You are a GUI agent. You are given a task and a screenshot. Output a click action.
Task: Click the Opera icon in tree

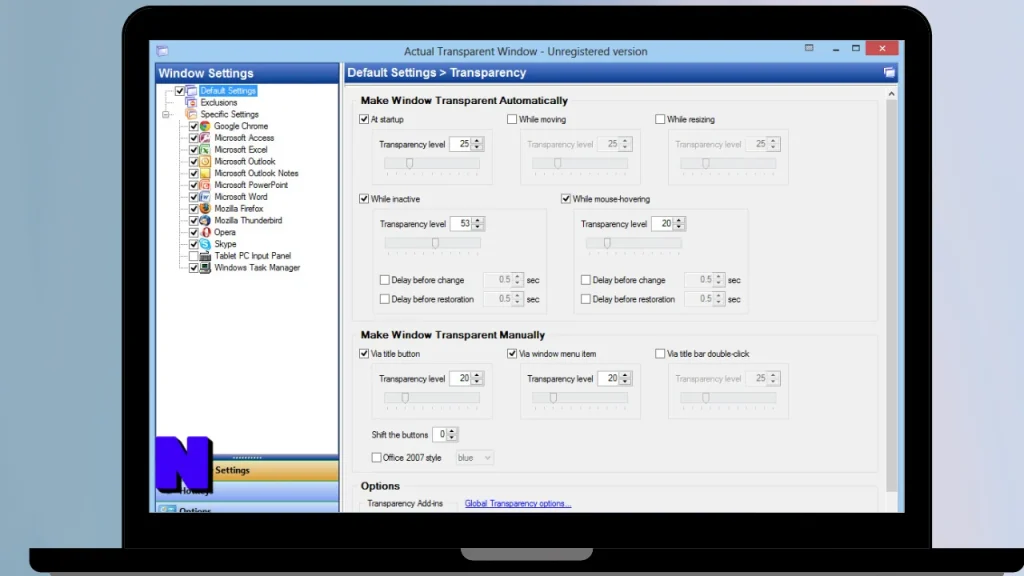(x=205, y=232)
